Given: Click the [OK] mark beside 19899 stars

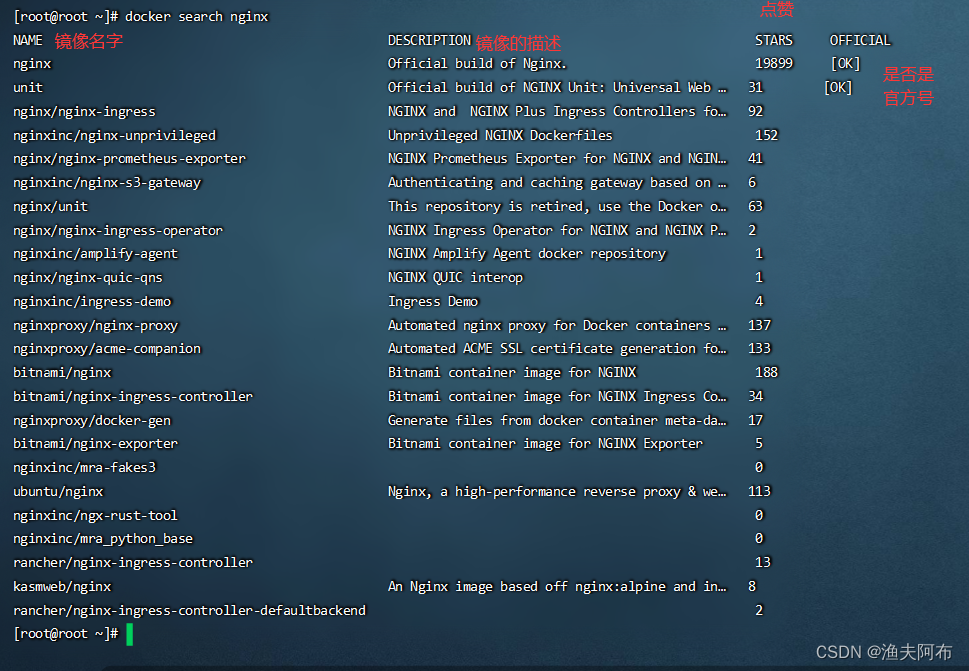Looking at the screenshot, I should 845,64.
